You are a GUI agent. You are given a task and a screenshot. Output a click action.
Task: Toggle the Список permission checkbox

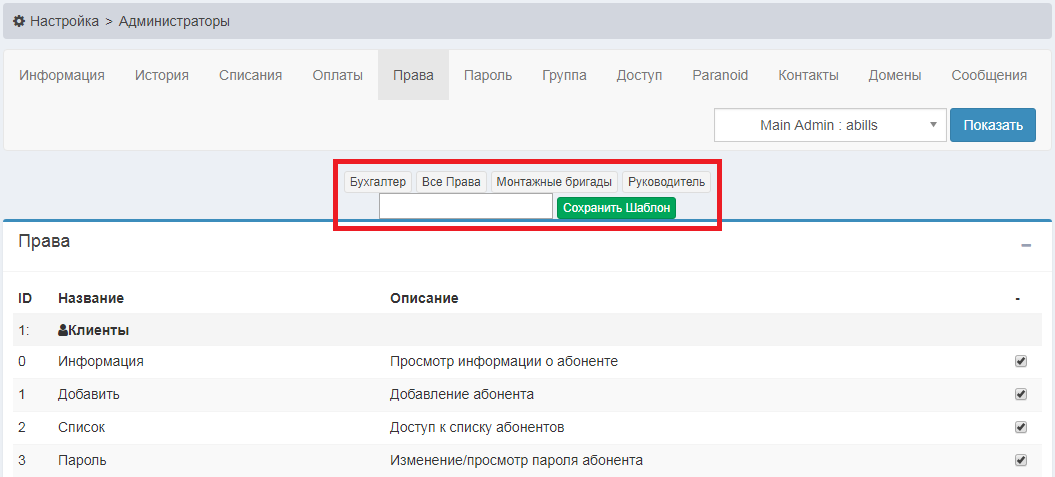[x=1020, y=427]
